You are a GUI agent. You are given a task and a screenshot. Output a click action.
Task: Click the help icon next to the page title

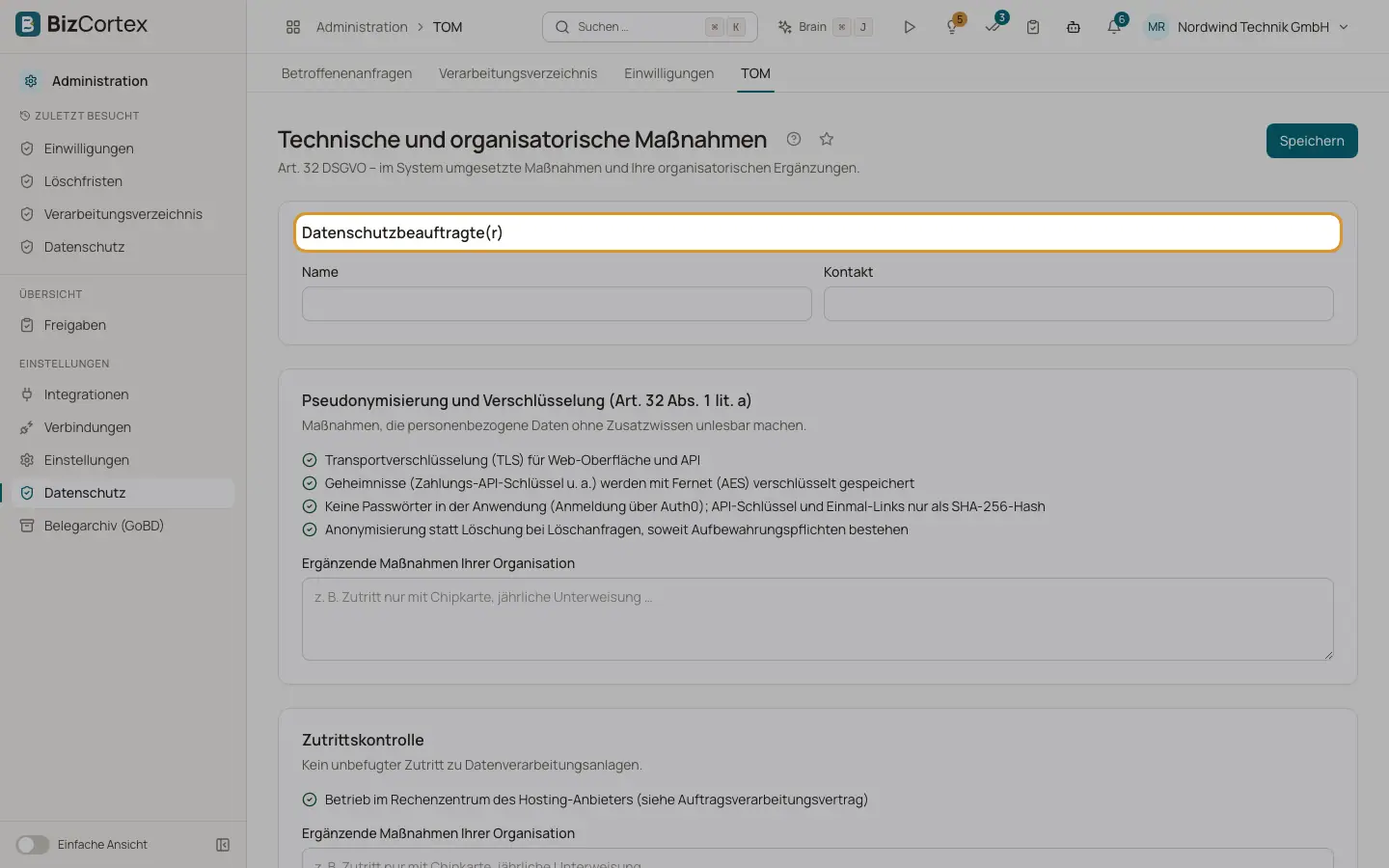click(794, 139)
